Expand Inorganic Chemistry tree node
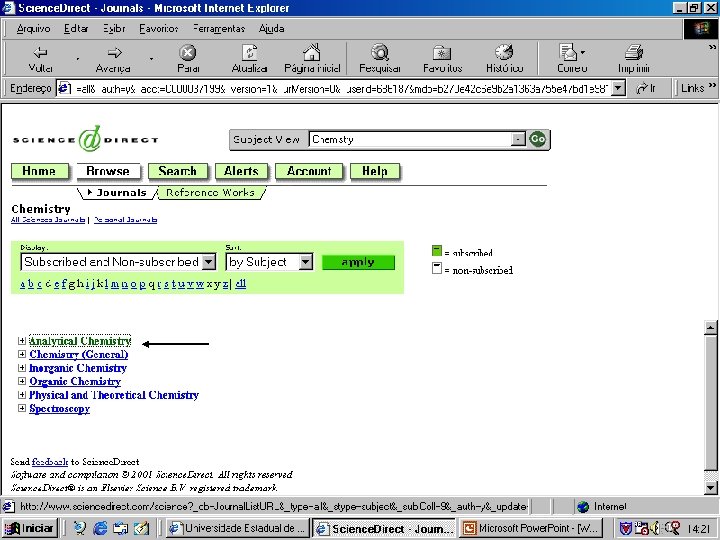Screen dimensions: 720x540 tap(22, 368)
